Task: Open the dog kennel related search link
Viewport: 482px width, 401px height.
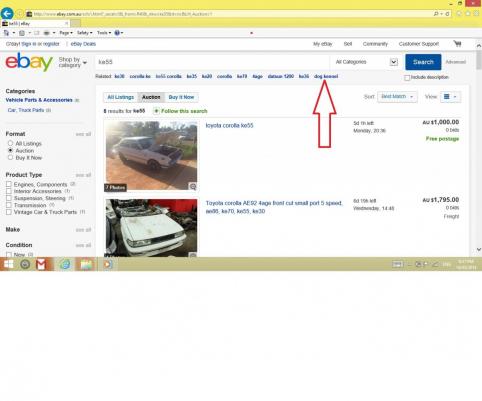Action: [326, 76]
